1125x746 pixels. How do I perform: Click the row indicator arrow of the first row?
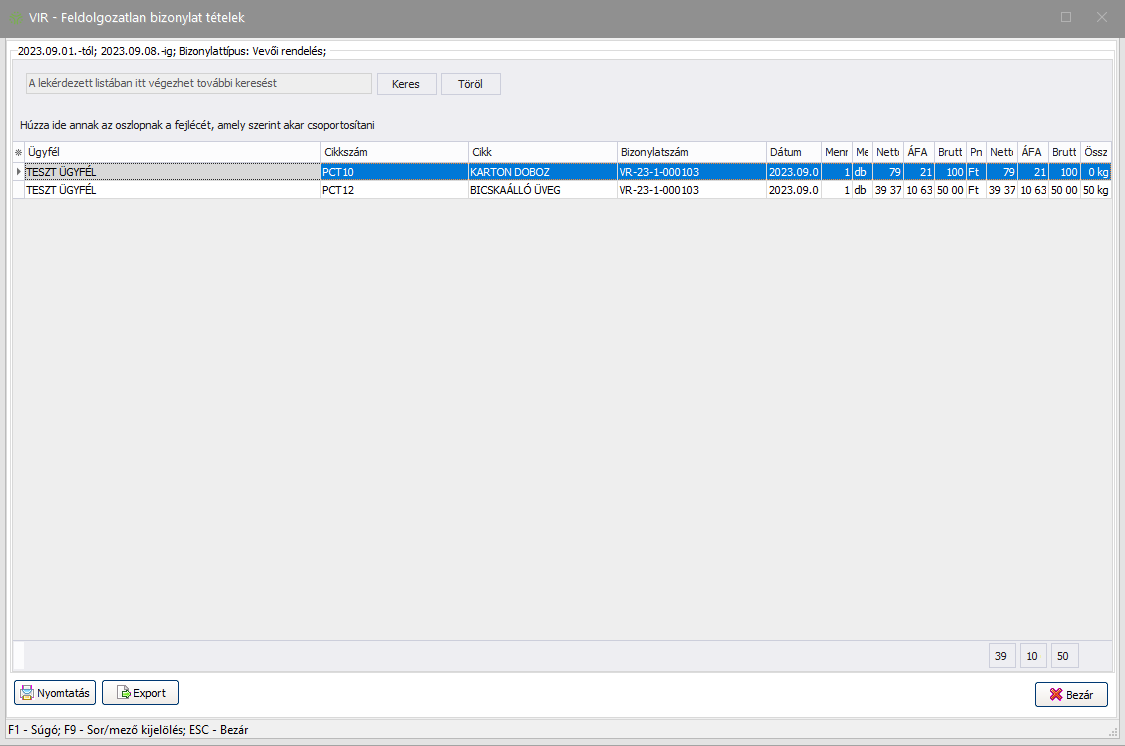click(x=18, y=172)
